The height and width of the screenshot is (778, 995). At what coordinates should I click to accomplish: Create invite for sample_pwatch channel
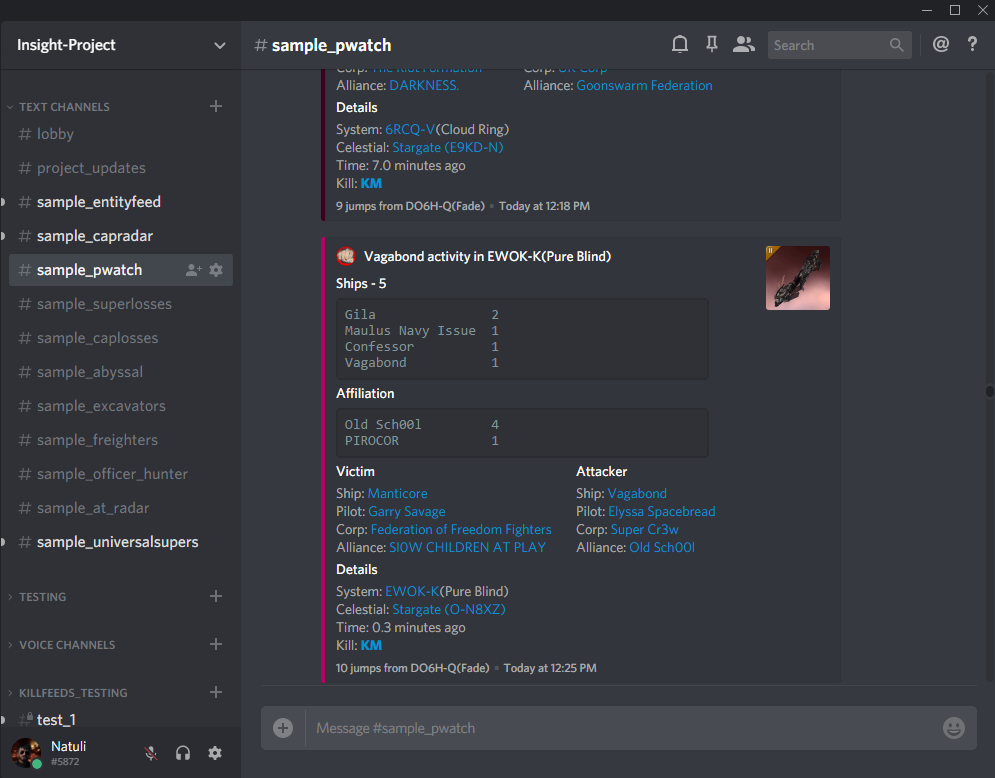pos(194,270)
